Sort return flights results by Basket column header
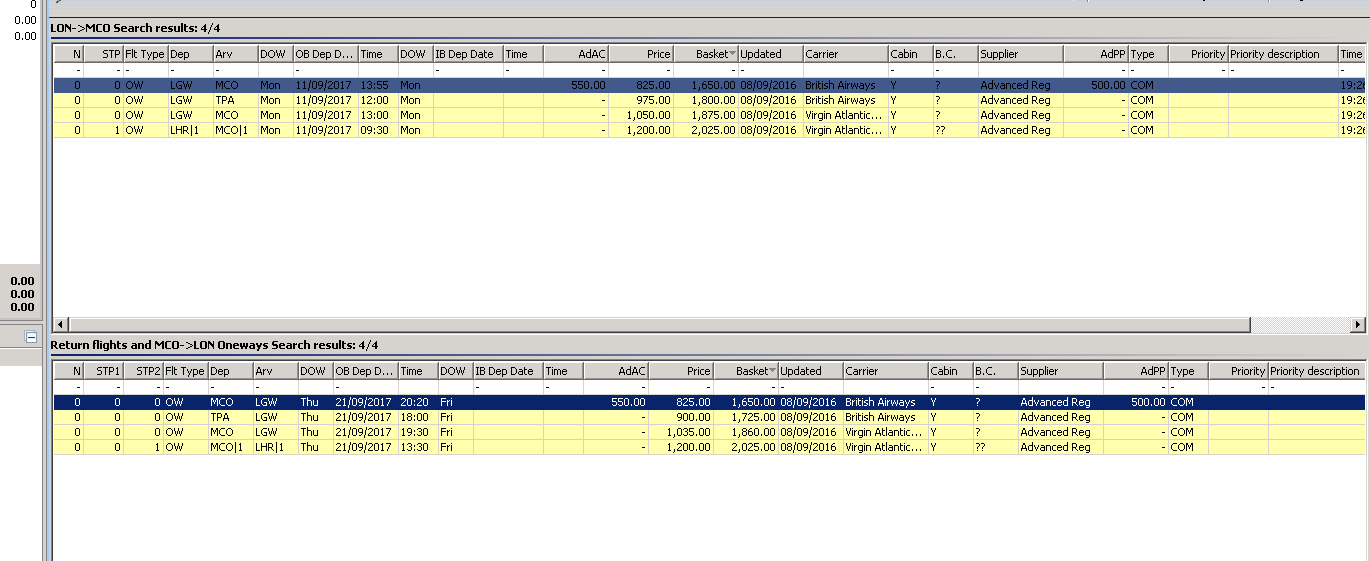 745,371
